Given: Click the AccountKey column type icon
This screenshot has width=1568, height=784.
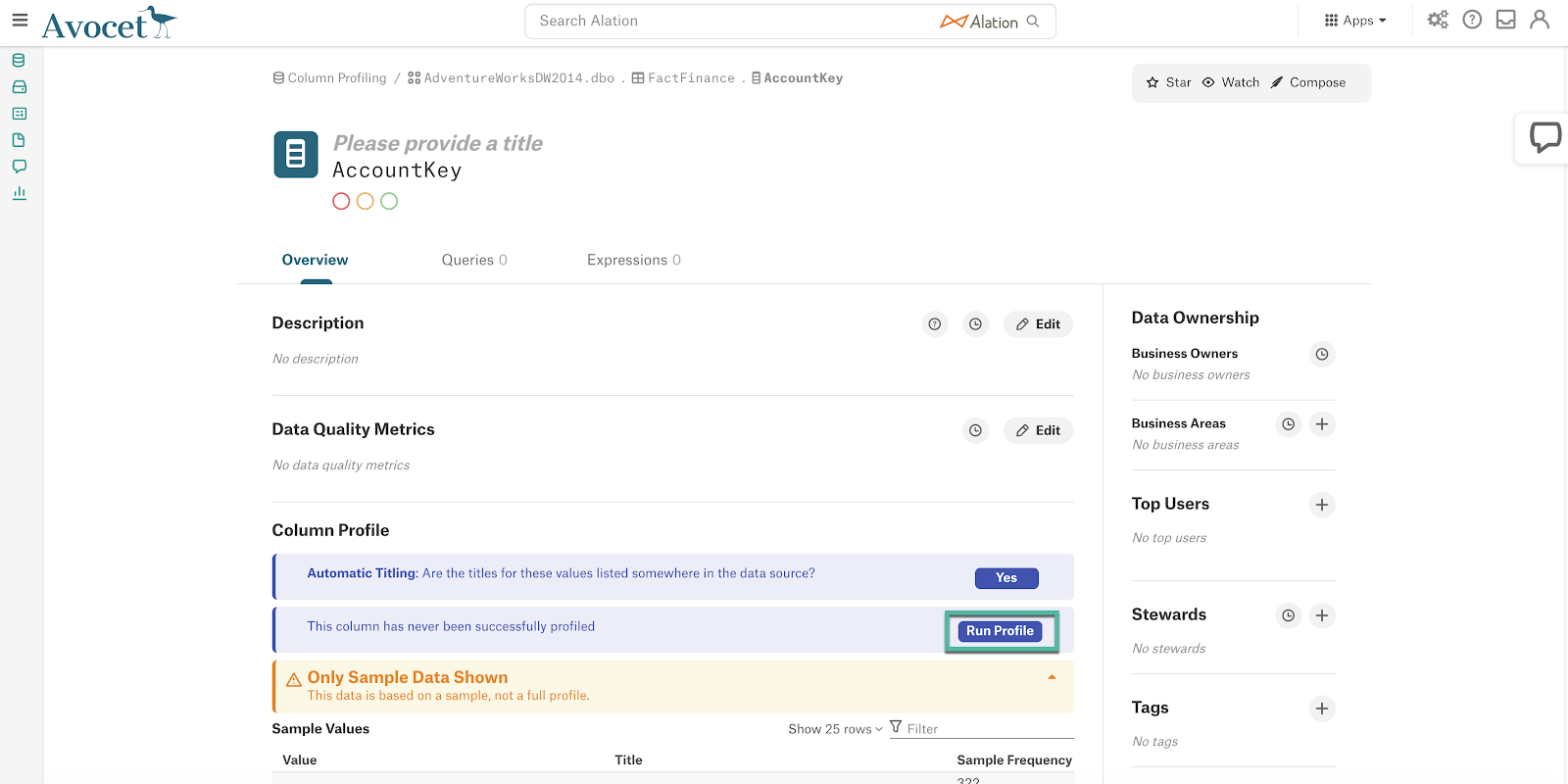Looking at the screenshot, I should [x=296, y=155].
